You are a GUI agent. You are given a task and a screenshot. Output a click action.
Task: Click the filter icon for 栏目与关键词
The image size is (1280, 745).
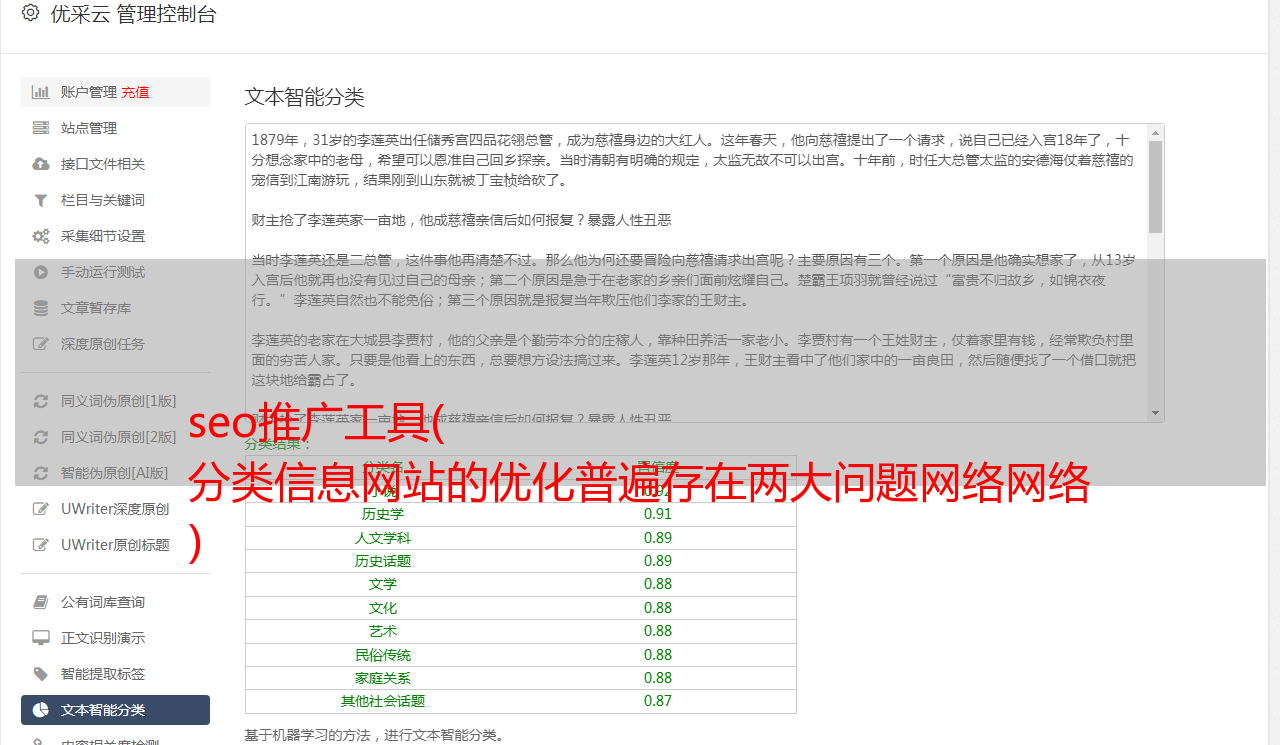tap(41, 200)
